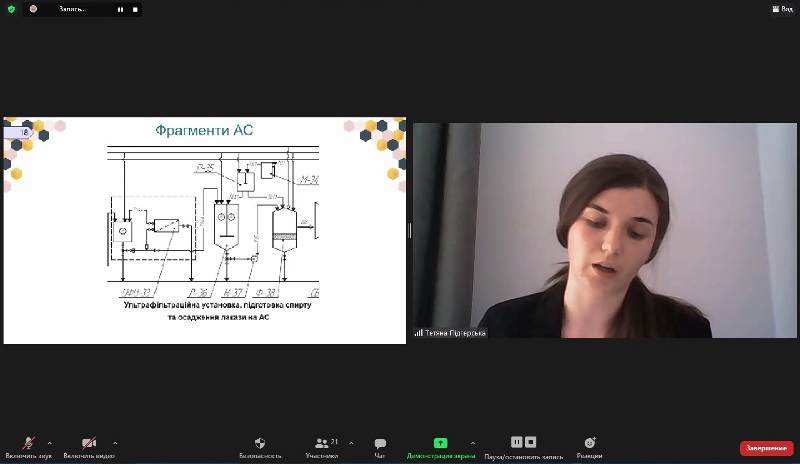Image resolution: width=800 pixels, height=464 pixels.
Task: Pause recording from the bottom toolbar
Action: pyautogui.click(x=517, y=442)
